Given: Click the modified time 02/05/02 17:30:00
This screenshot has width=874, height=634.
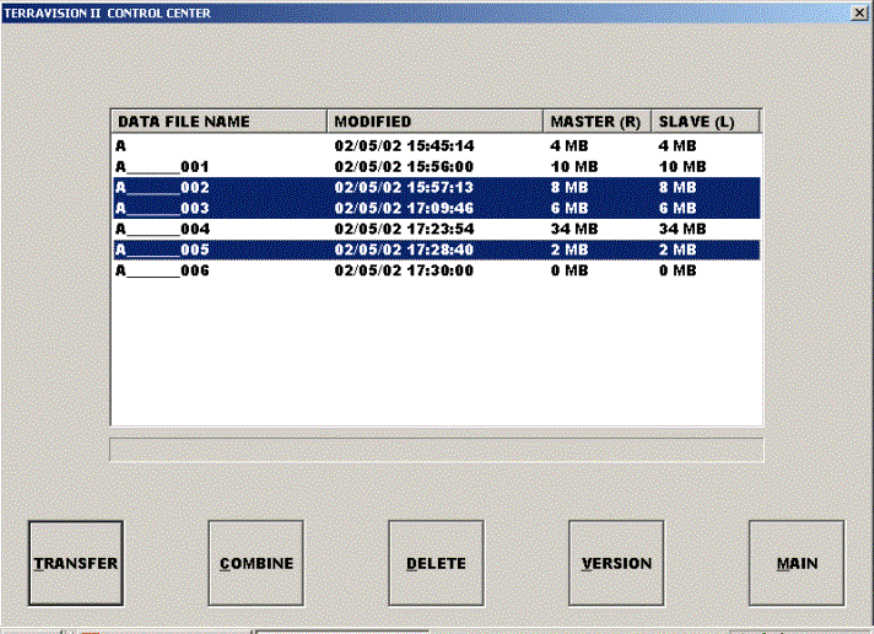Looking at the screenshot, I should 404,270.
